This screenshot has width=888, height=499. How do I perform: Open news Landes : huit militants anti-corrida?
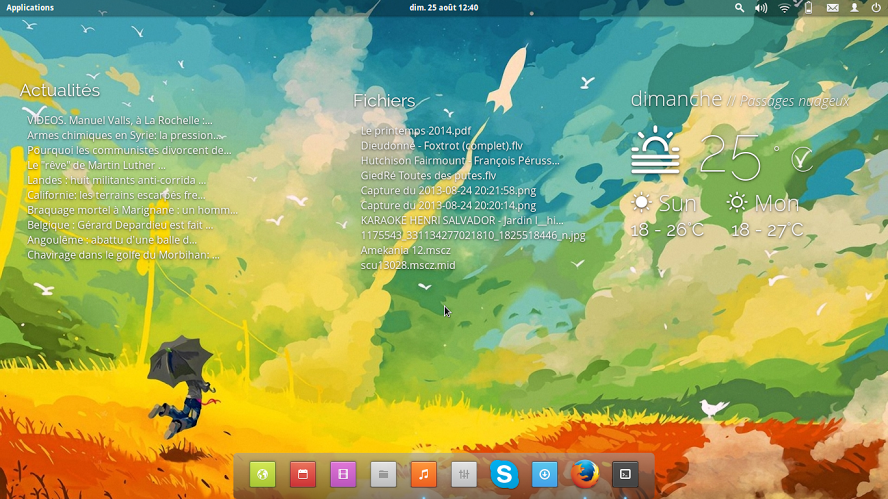[116, 180]
